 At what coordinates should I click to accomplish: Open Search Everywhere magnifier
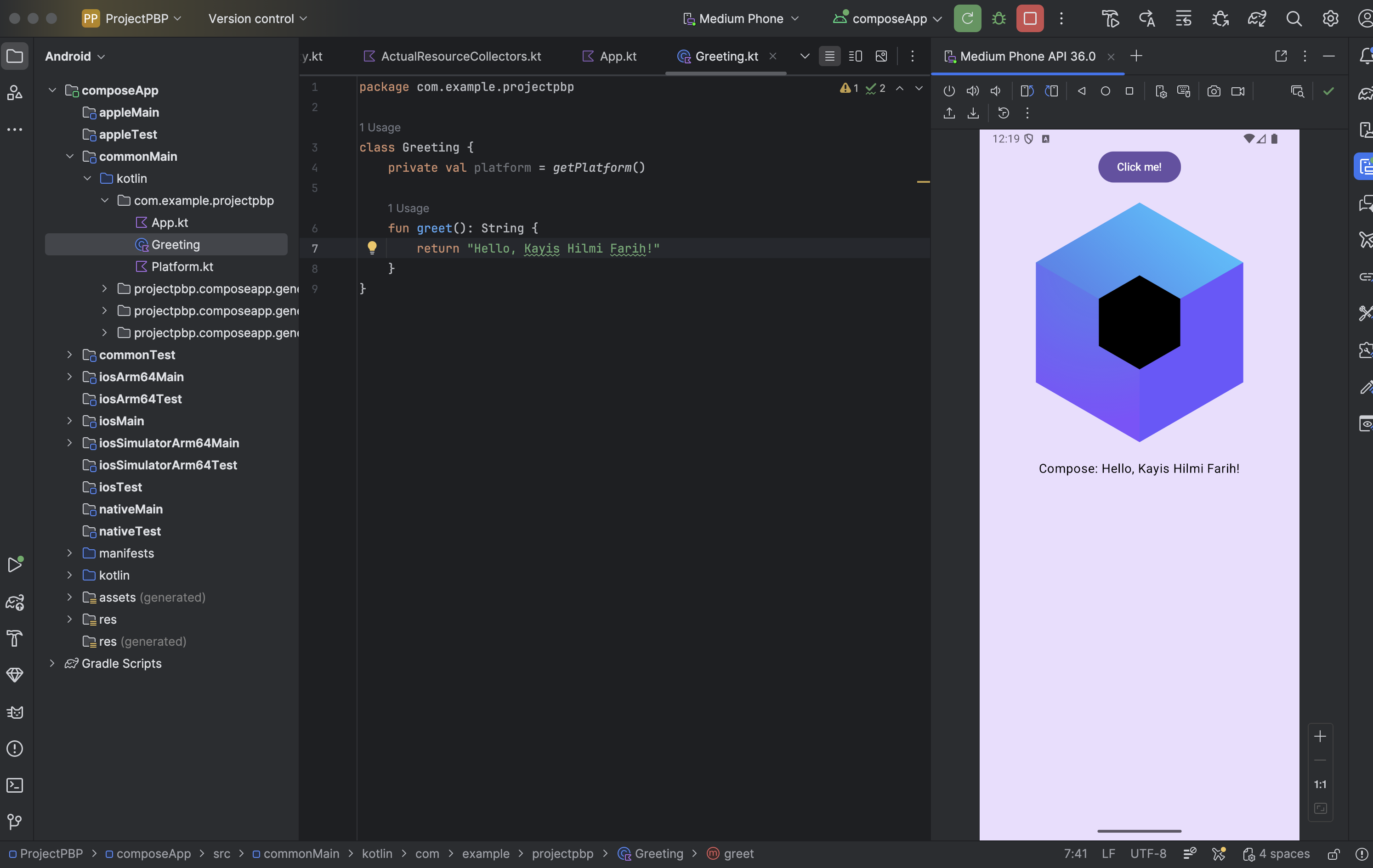coord(1294,19)
